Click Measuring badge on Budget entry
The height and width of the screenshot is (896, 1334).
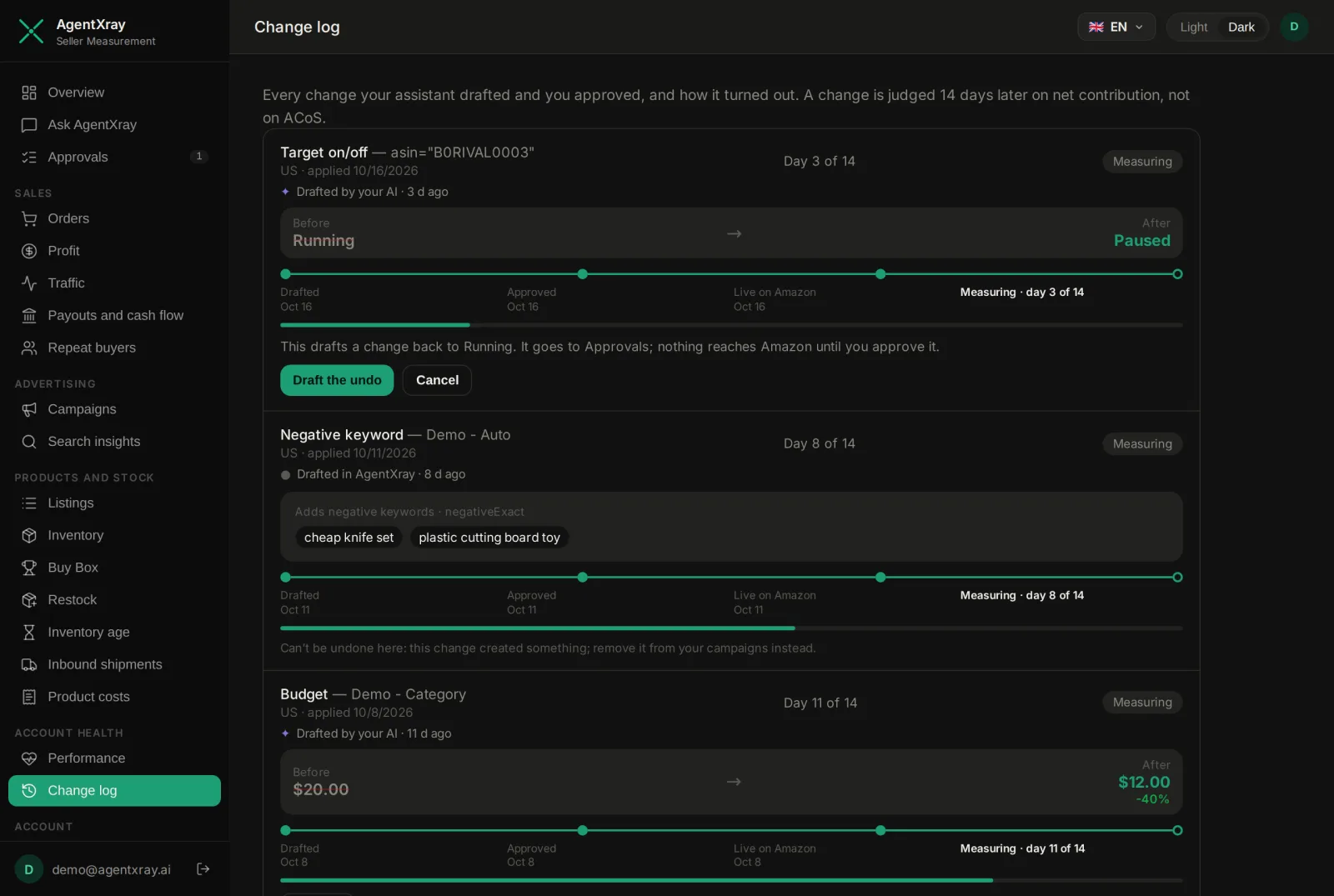pos(1142,703)
